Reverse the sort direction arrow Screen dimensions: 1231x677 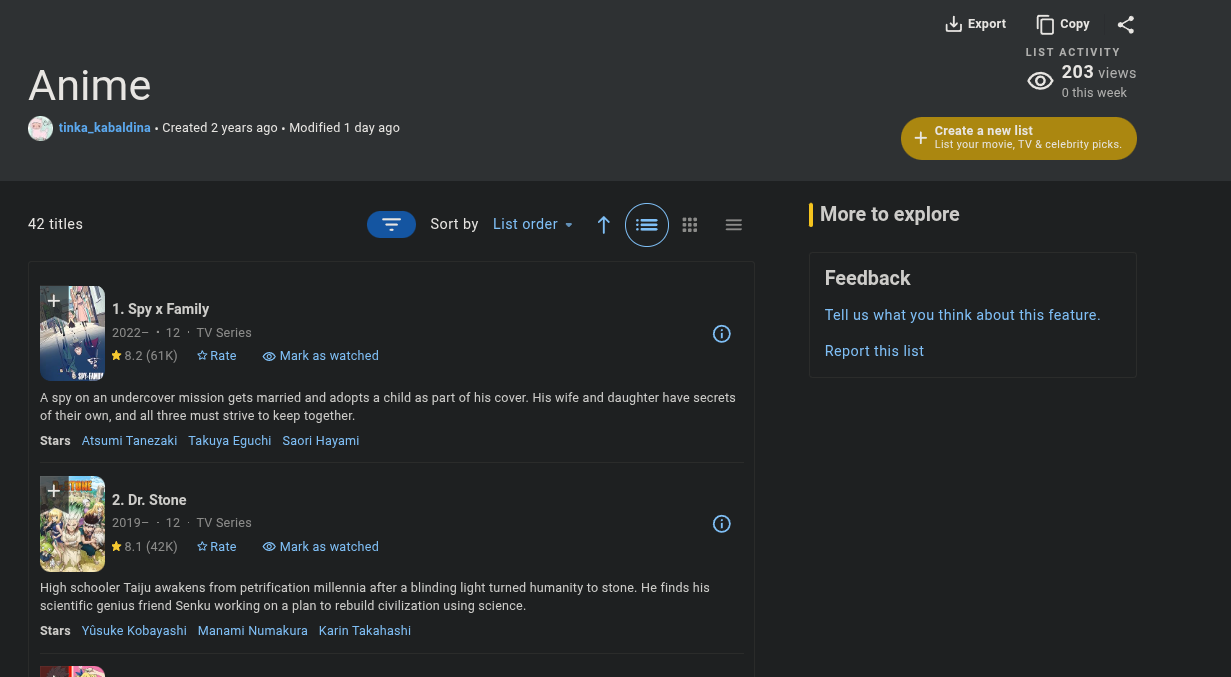tap(603, 225)
